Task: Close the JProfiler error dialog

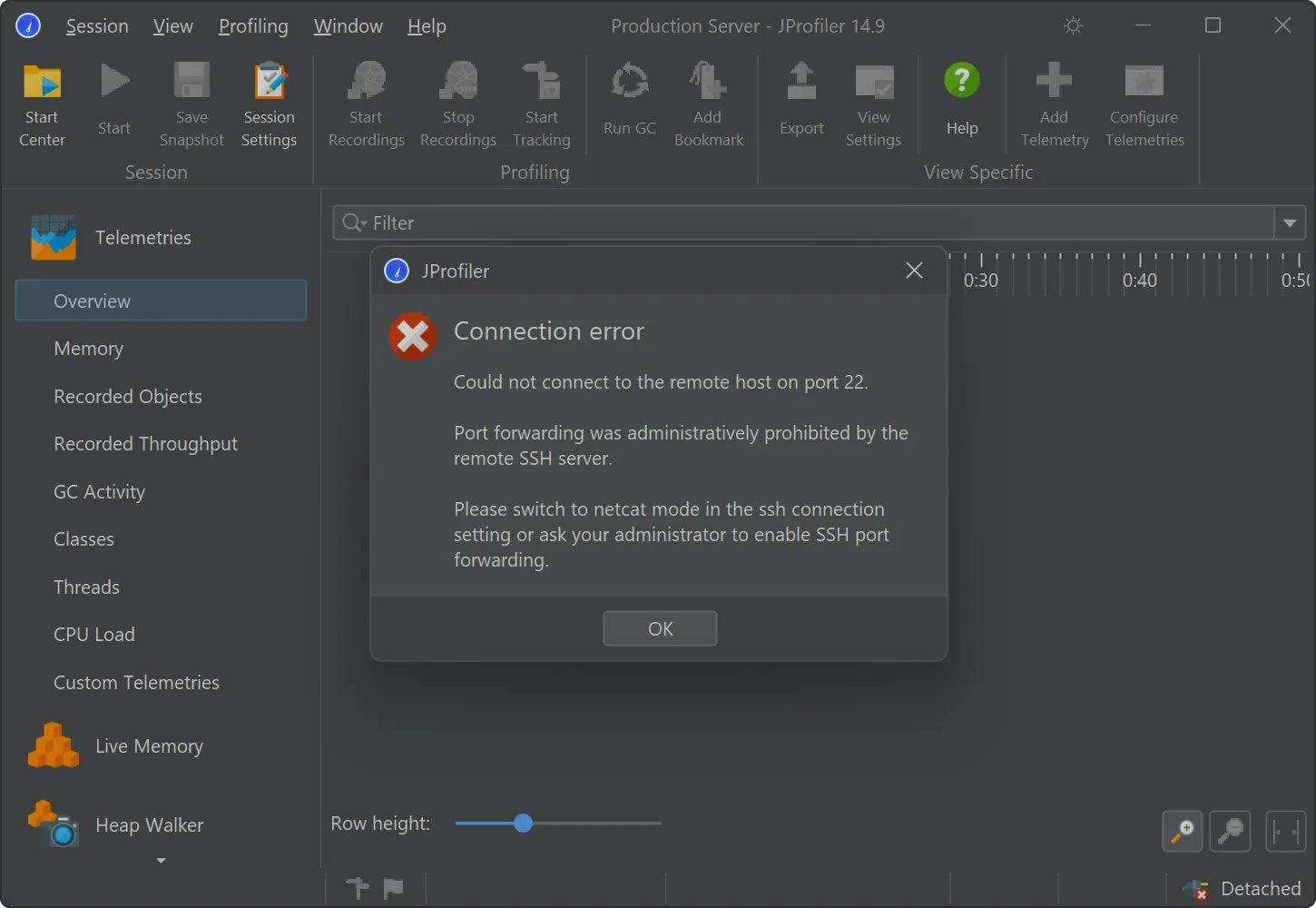Action: 914,271
